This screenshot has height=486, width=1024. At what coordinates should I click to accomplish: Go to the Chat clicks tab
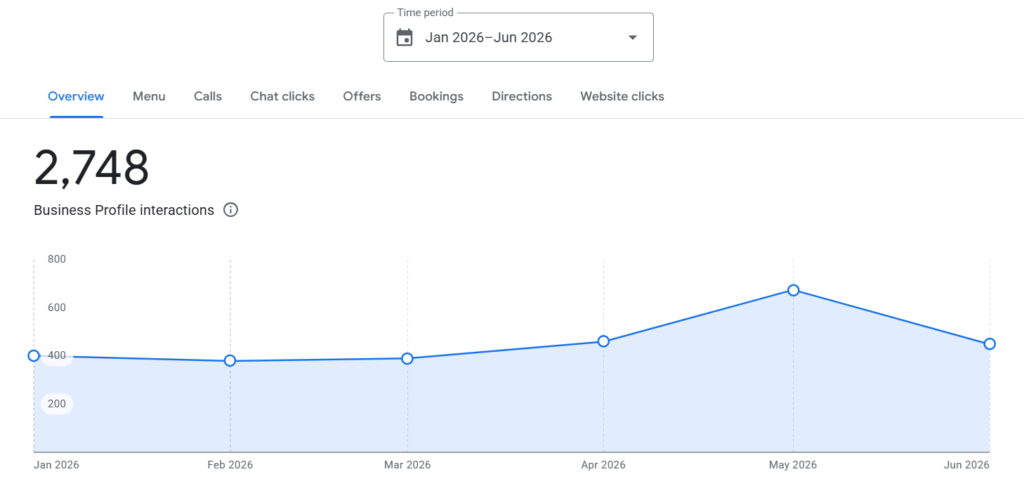click(282, 97)
